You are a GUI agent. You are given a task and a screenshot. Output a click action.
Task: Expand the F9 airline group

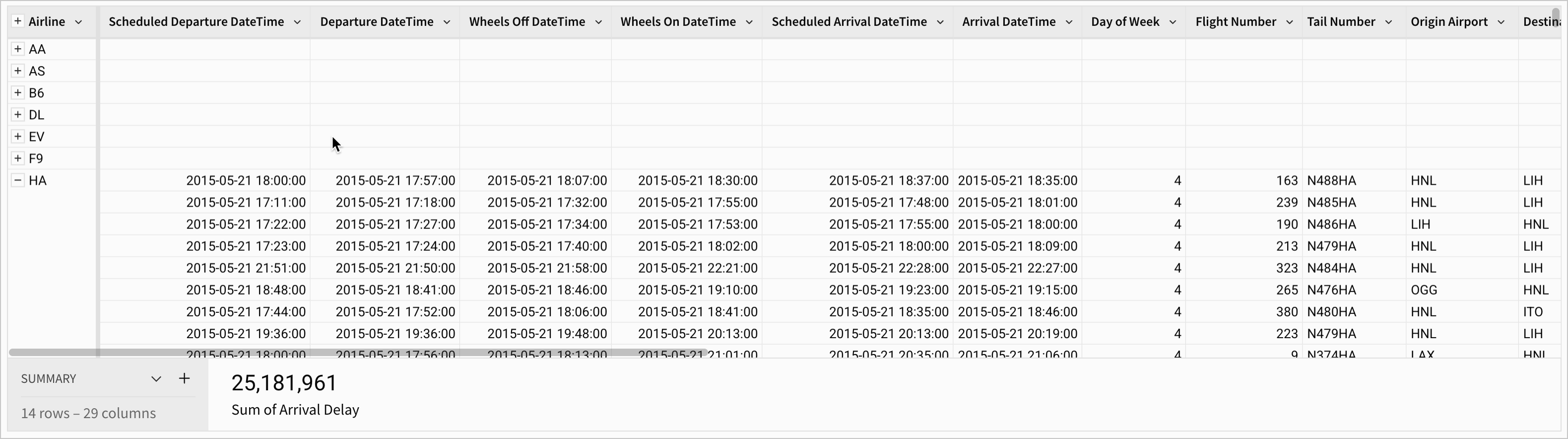(18, 158)
